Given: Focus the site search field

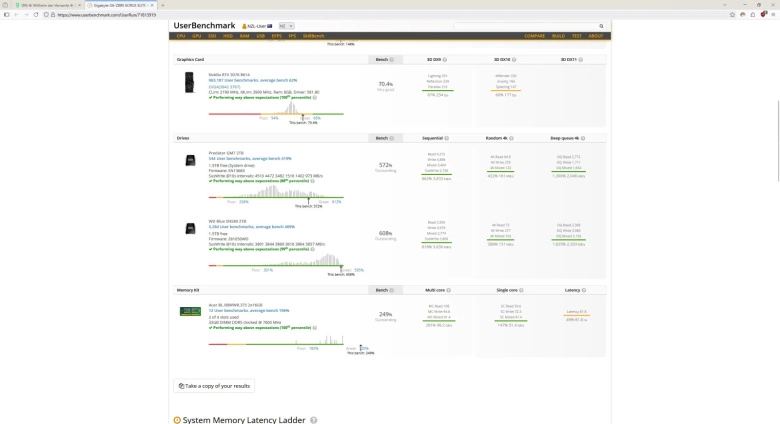Looking at the screenshot, I should coord(525,26).
